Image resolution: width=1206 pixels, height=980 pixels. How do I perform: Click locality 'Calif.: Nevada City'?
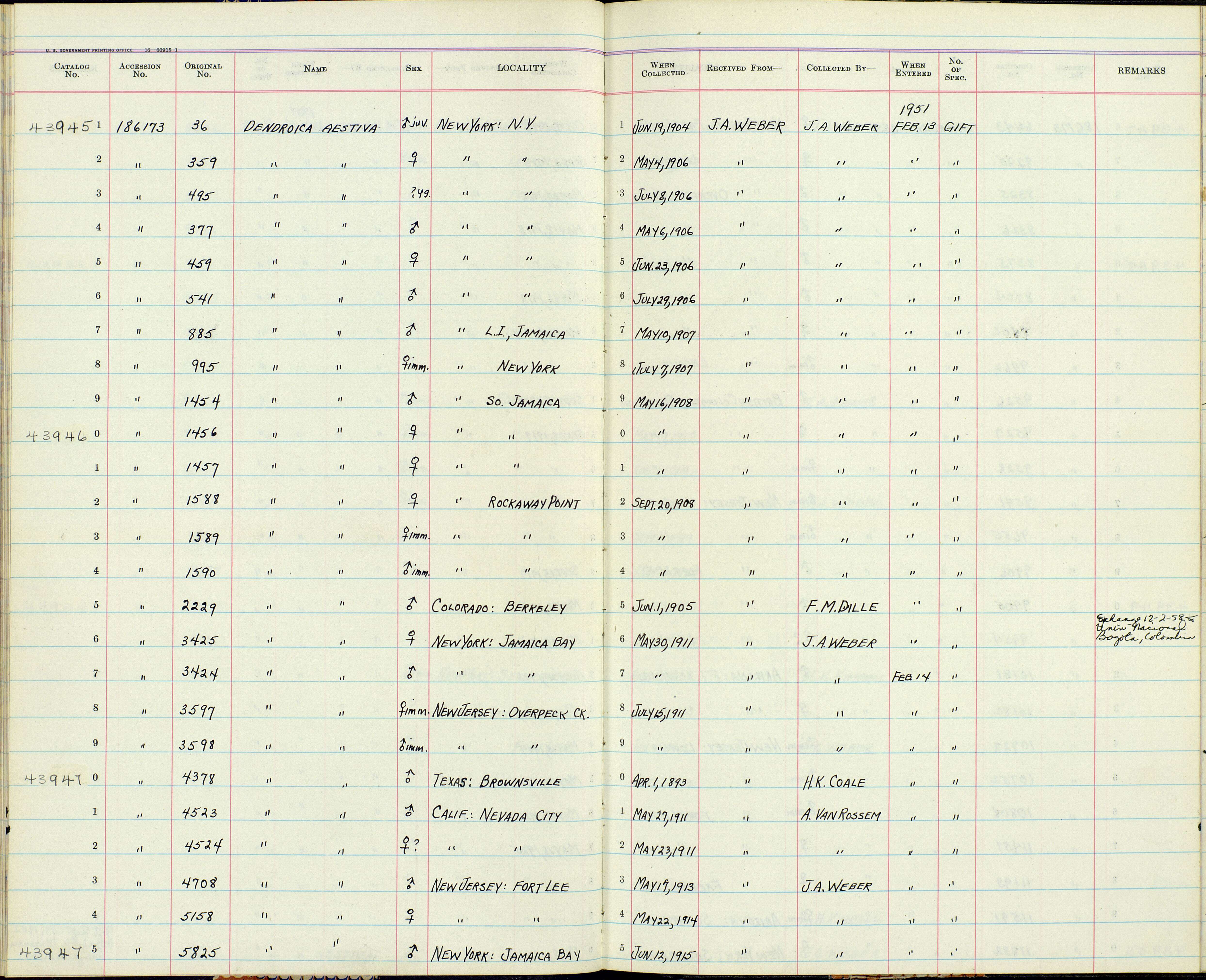point(497,815)
